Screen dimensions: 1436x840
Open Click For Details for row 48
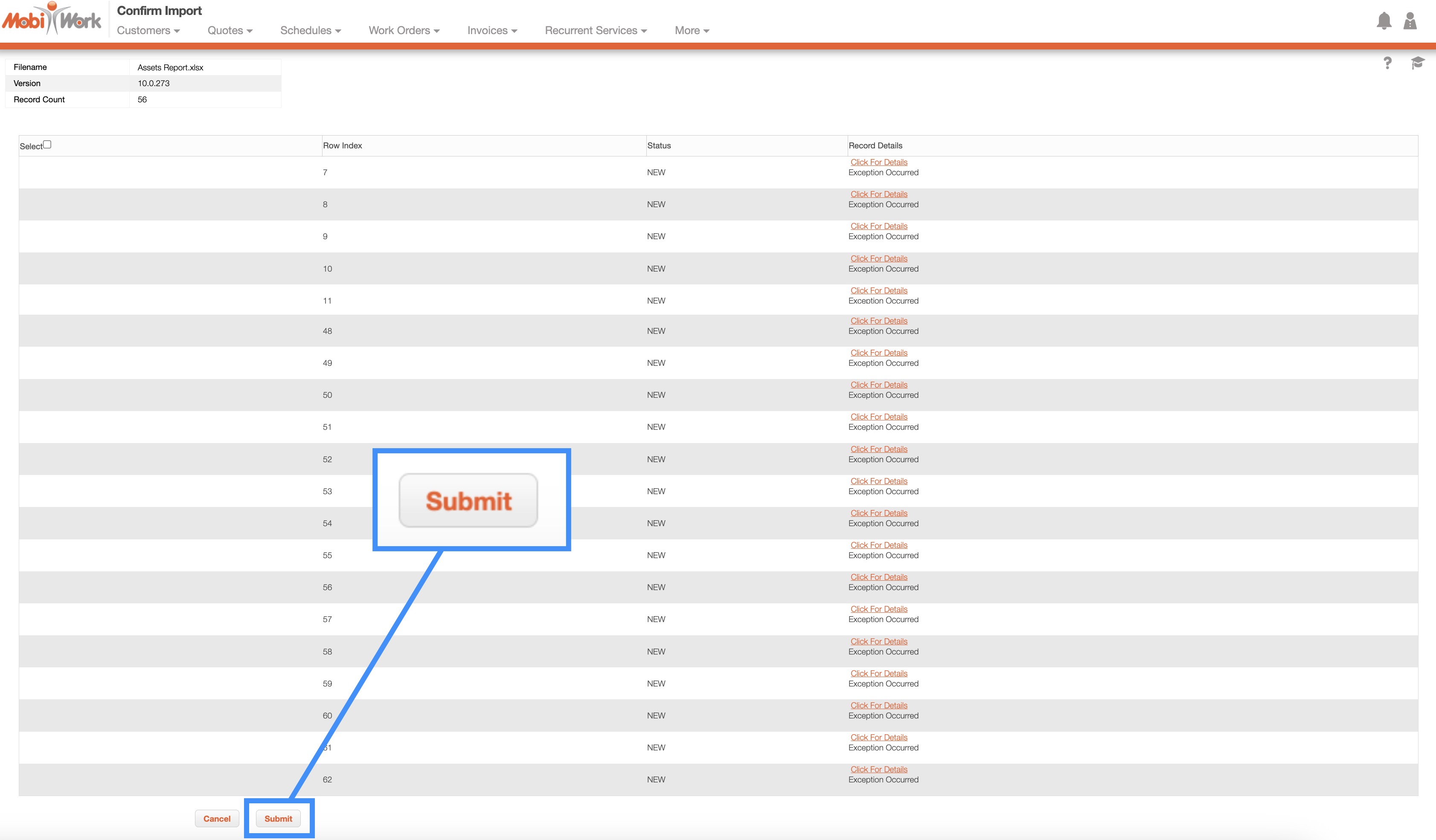[879, 321]
